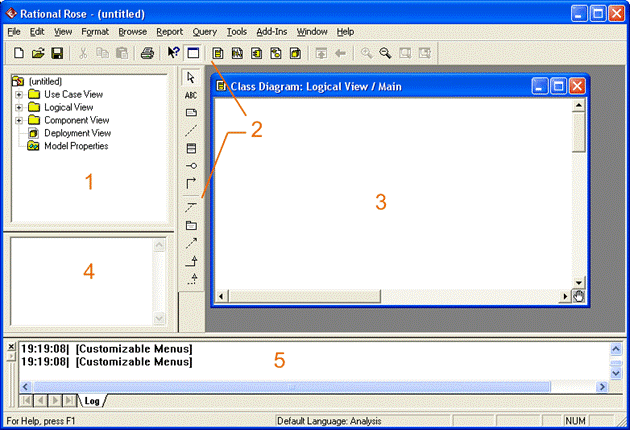Select the Unidirectional Association tool
The height and width of the screenshot is (430, 630).
pyautogui.click(x=191, y=183)
